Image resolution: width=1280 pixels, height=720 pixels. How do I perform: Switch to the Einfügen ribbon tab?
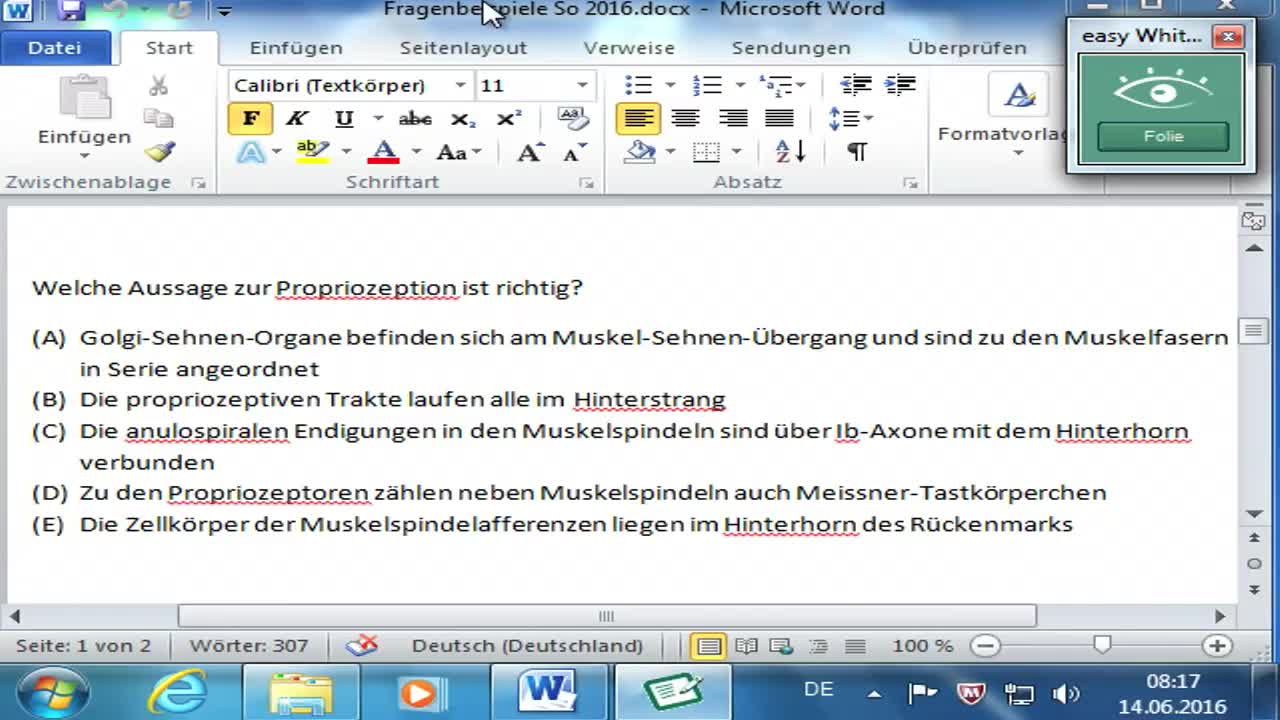pos(295,47)
